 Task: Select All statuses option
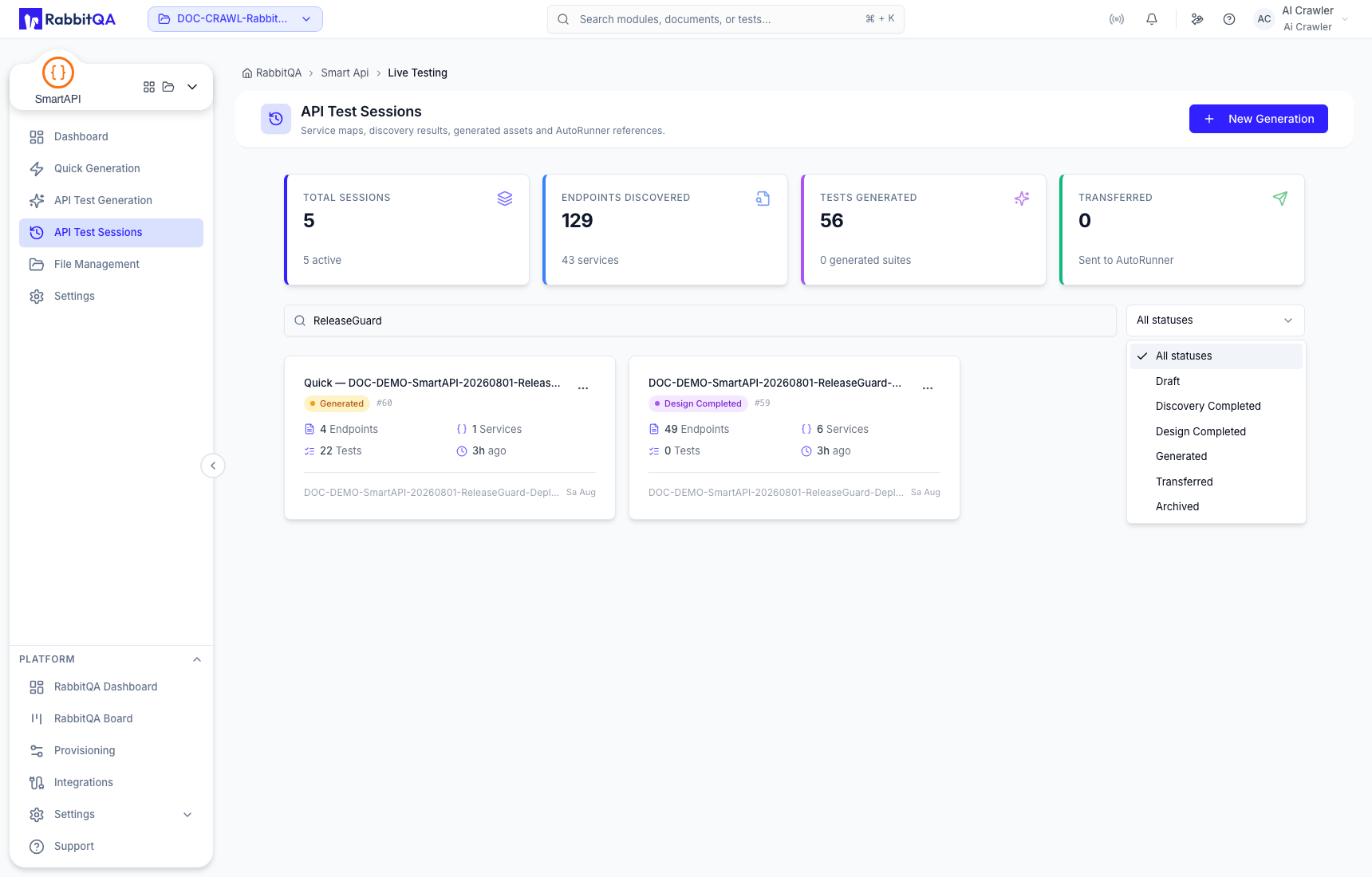click(x=1216, y=356)
